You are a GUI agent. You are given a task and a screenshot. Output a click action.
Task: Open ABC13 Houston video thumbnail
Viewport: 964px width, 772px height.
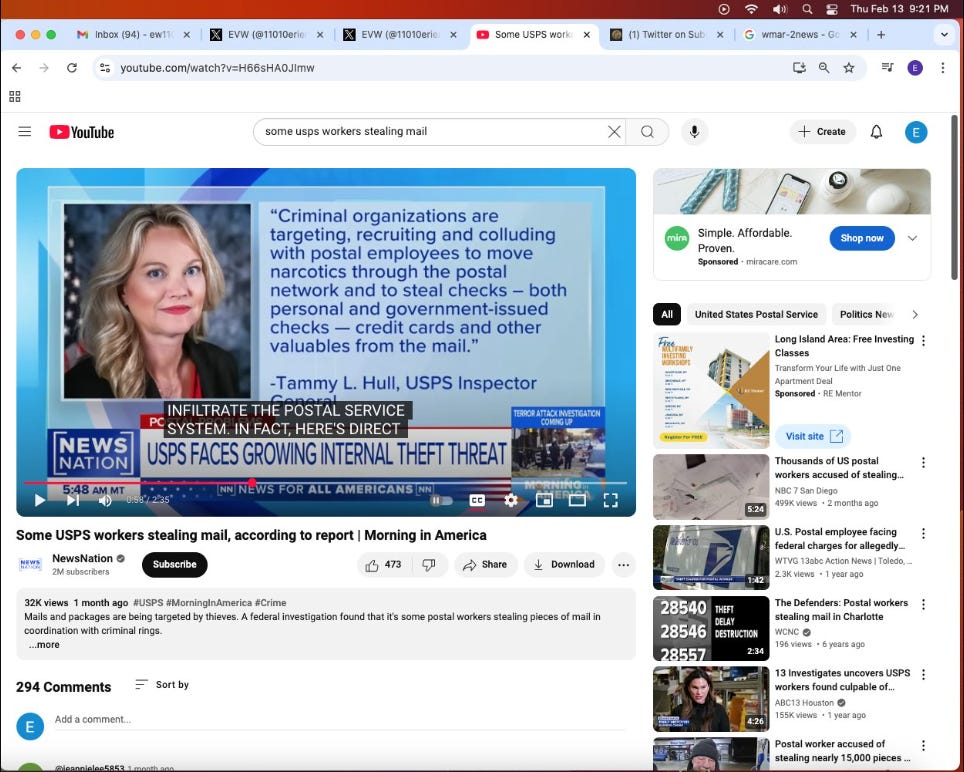point(711,699)
